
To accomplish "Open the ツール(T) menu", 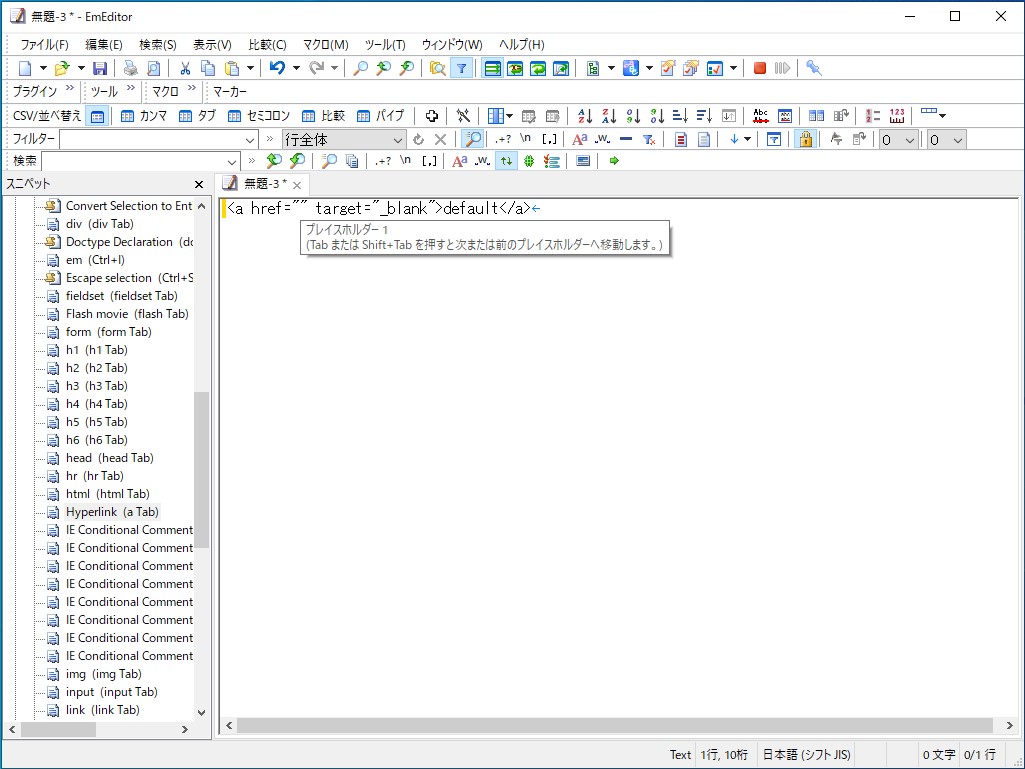I will tap(385, 44).
